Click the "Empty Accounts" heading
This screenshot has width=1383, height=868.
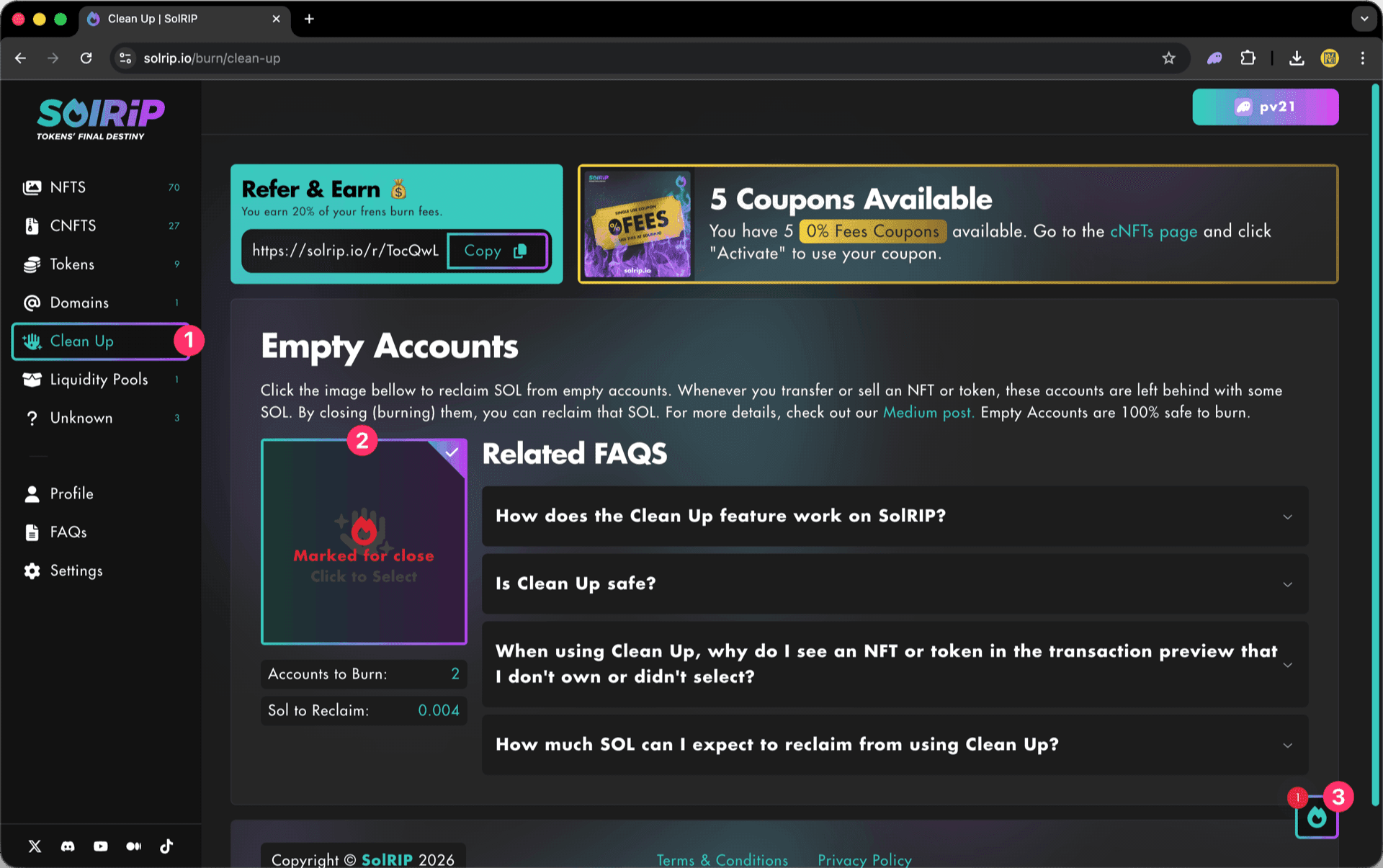coord(390,346)
